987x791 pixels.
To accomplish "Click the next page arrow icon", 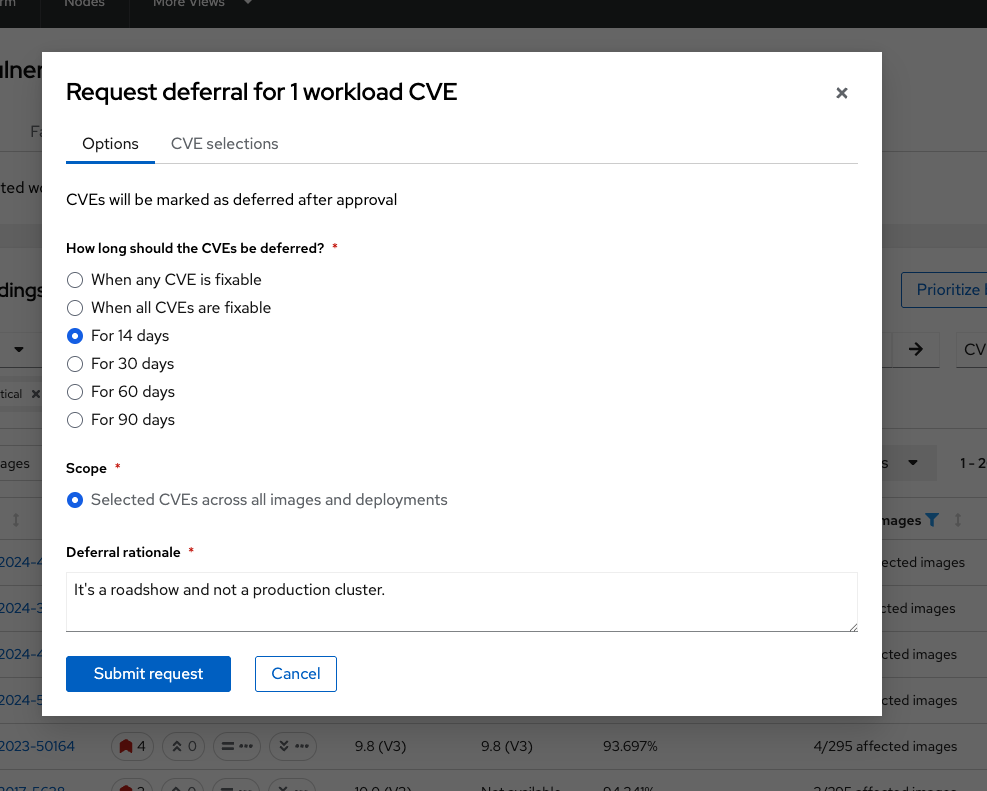I will [x=916, y=349].
